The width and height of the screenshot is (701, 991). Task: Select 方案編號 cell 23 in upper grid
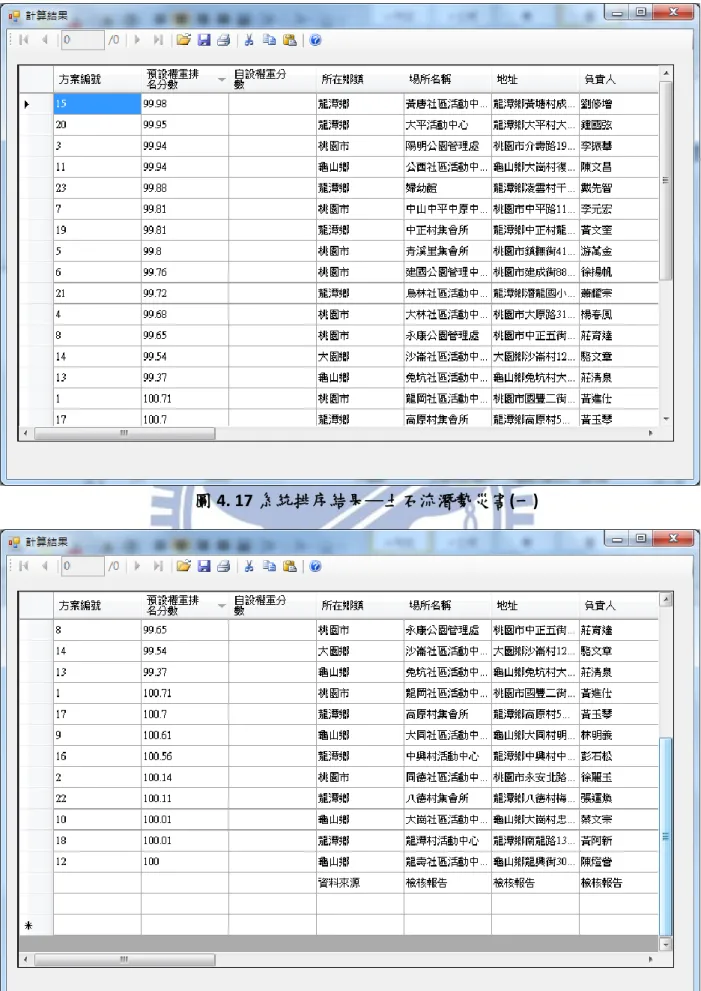tap(97, 188)
